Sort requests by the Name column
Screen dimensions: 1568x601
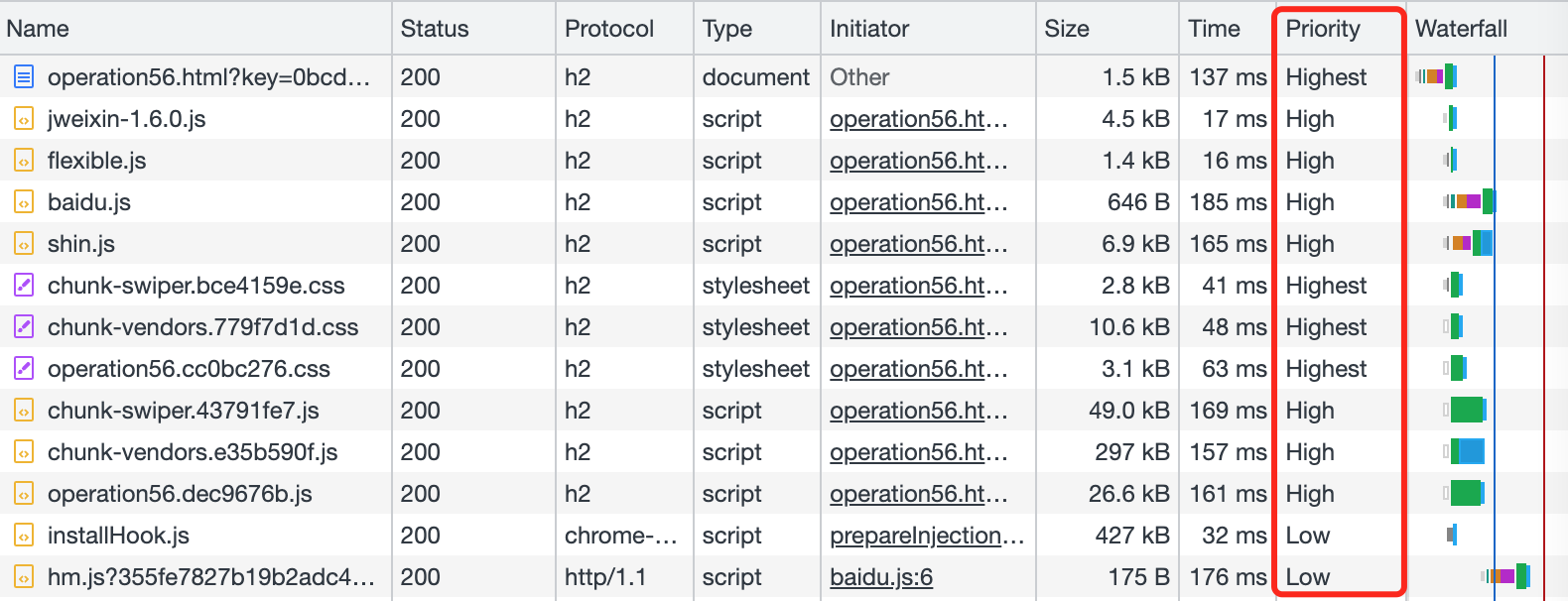coord(38,29)
